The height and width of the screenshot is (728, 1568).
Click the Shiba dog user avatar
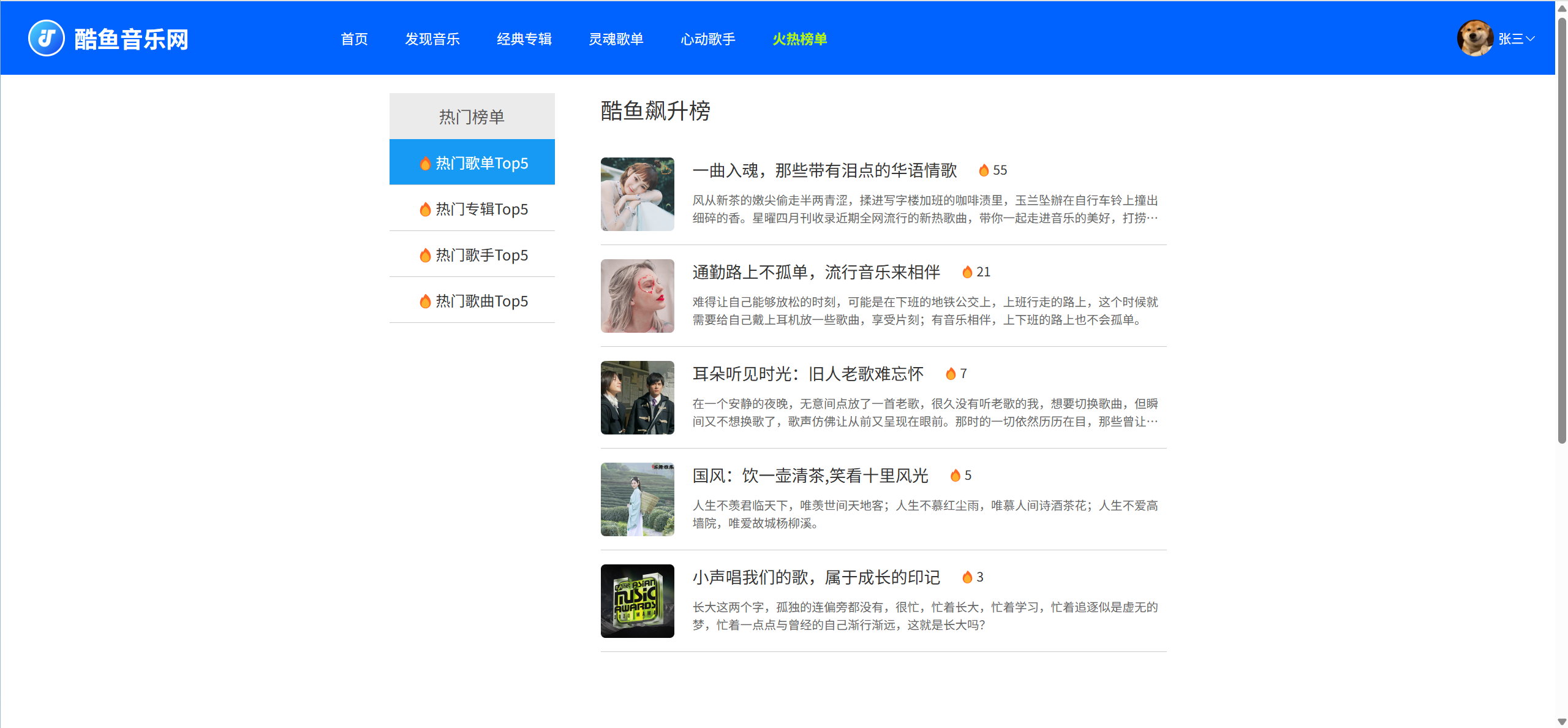point(1475,38)
